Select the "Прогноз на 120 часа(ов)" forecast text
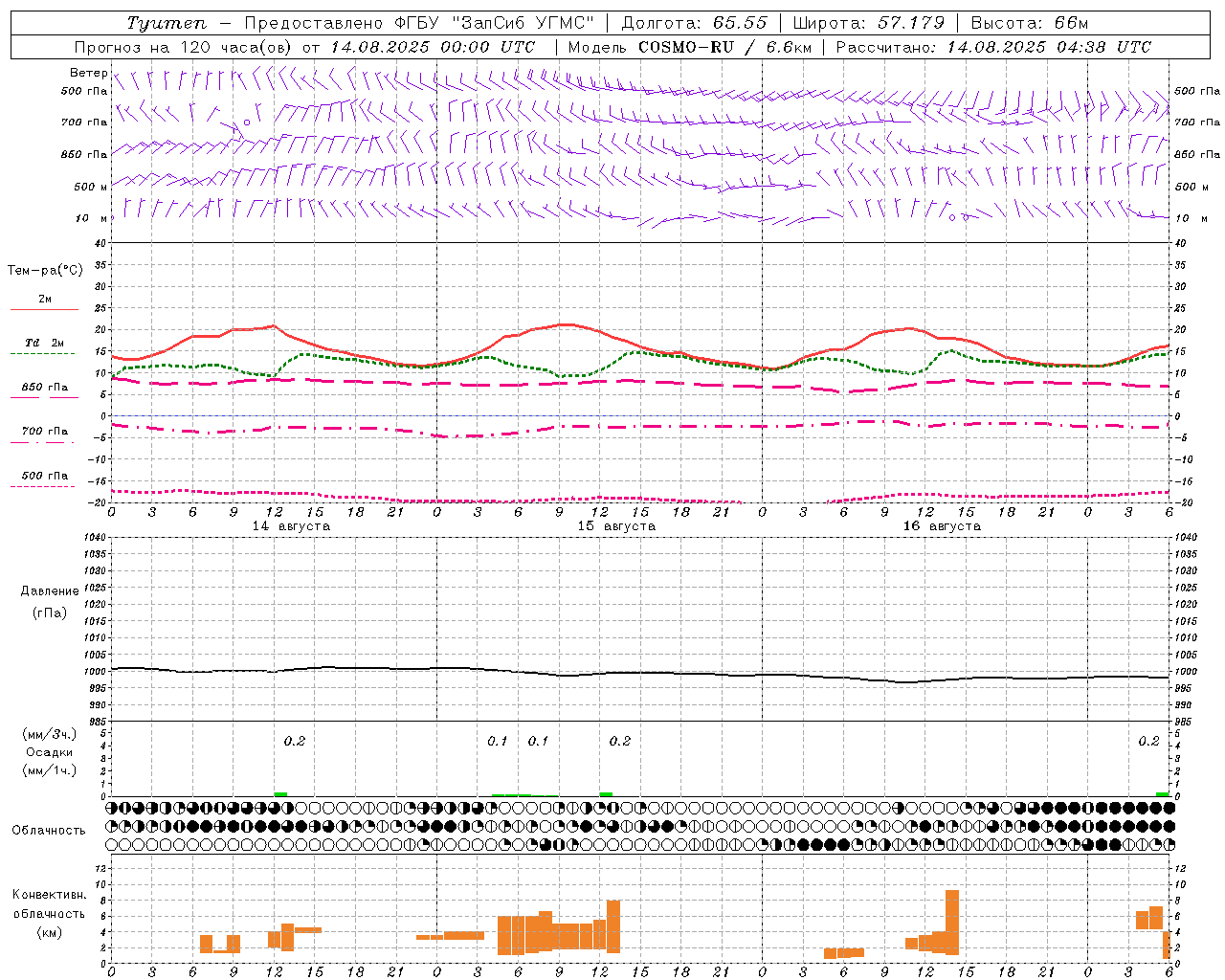 tap(184, 47)
